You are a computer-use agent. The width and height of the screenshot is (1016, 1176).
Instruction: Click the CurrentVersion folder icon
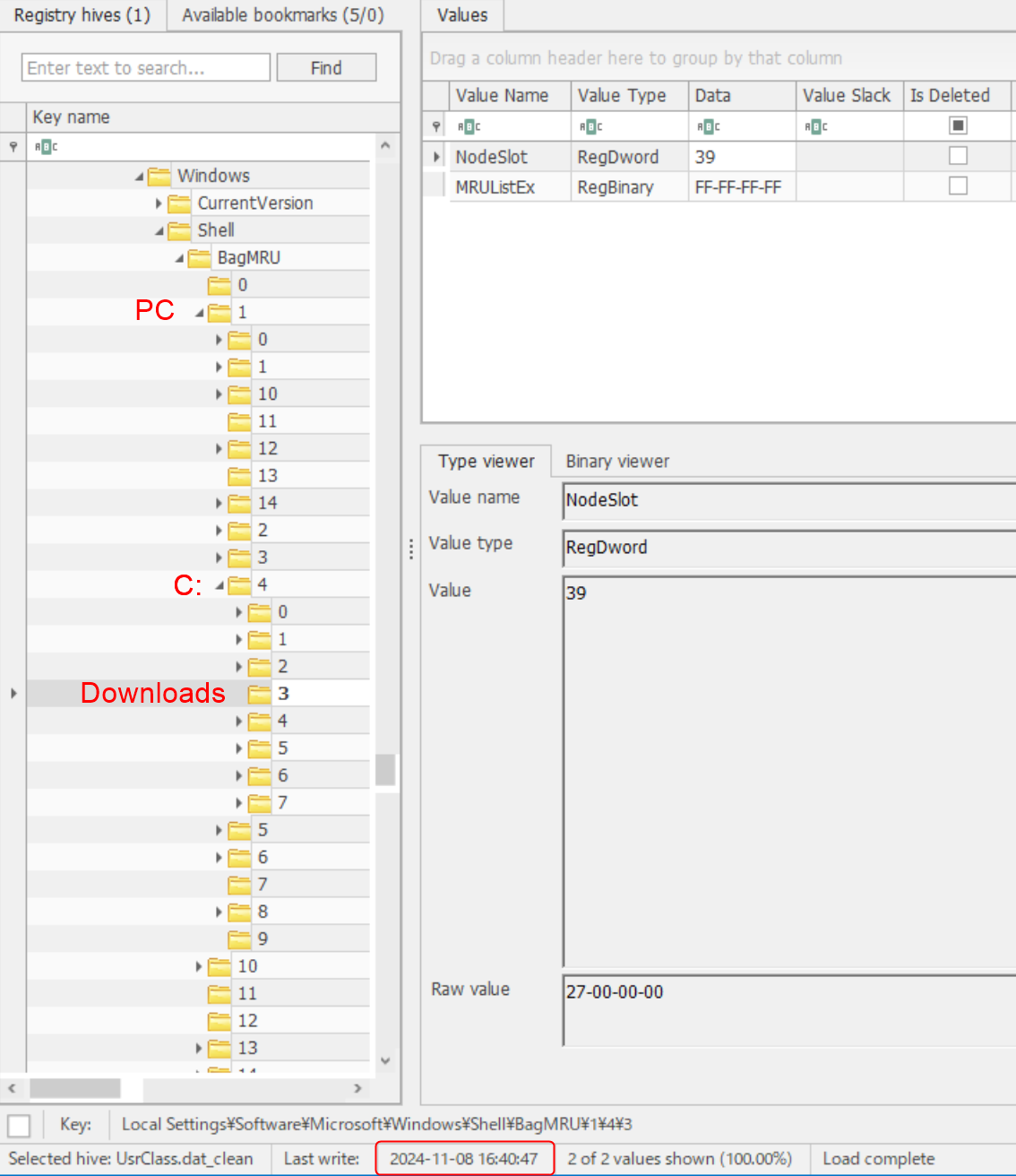click(x=179, y=203)
